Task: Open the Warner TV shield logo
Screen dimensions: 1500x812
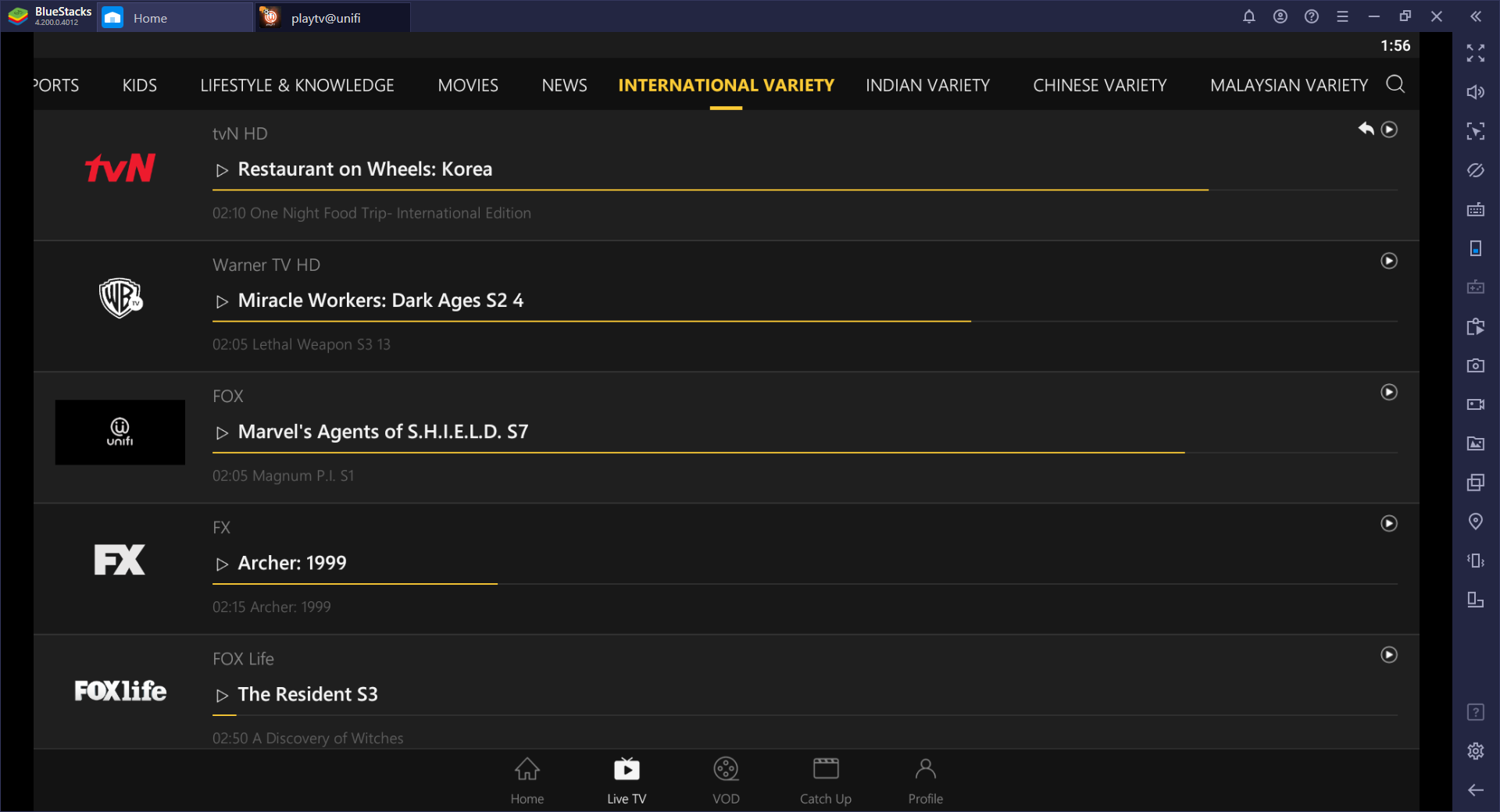Action: click(x=120, y=297)
